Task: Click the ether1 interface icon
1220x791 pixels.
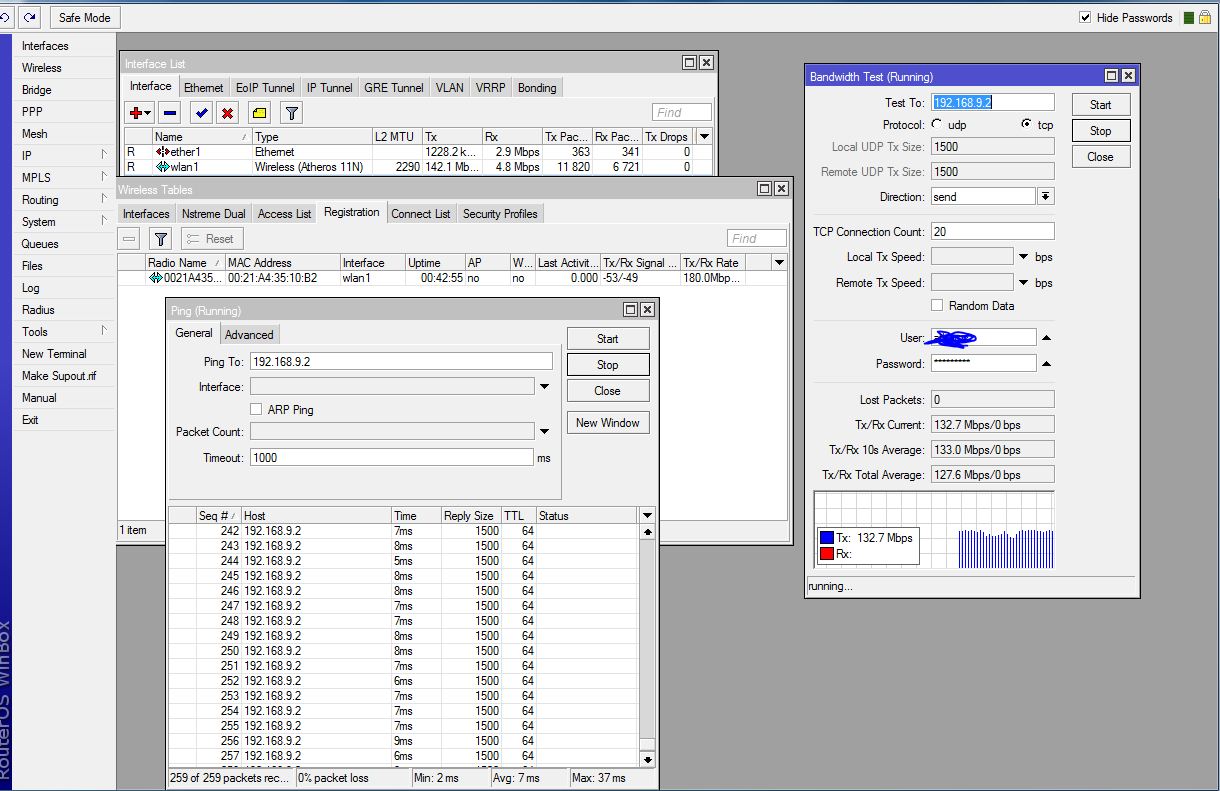Action: click(162, 152)
